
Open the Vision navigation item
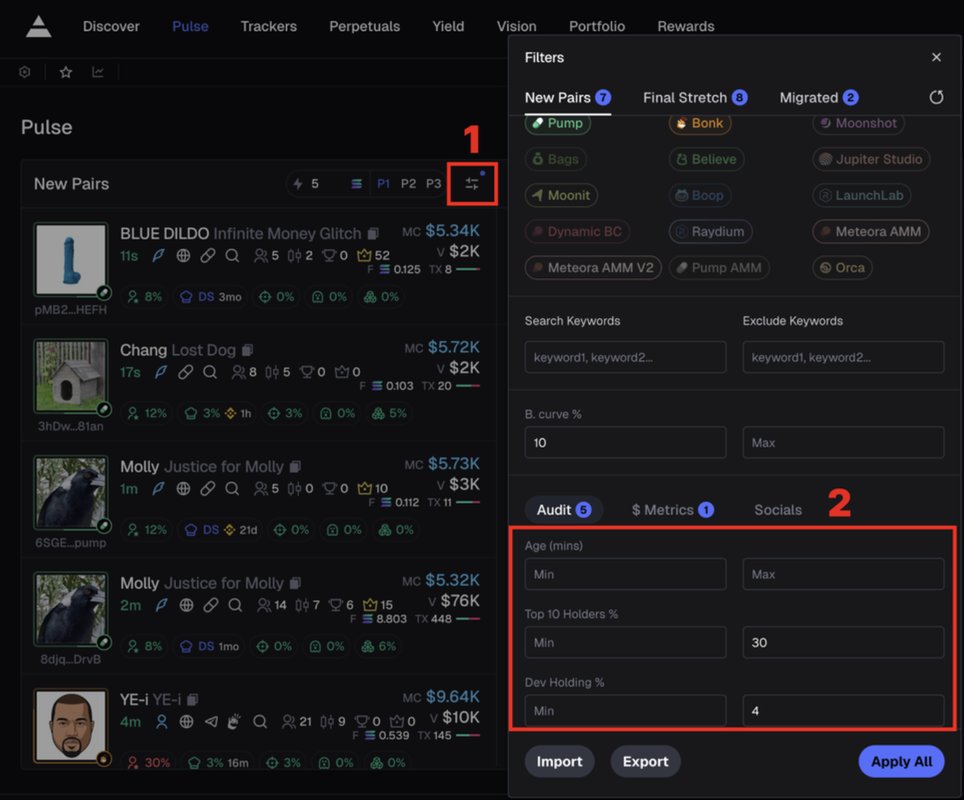pyautogui.click(x=516, y=26)
